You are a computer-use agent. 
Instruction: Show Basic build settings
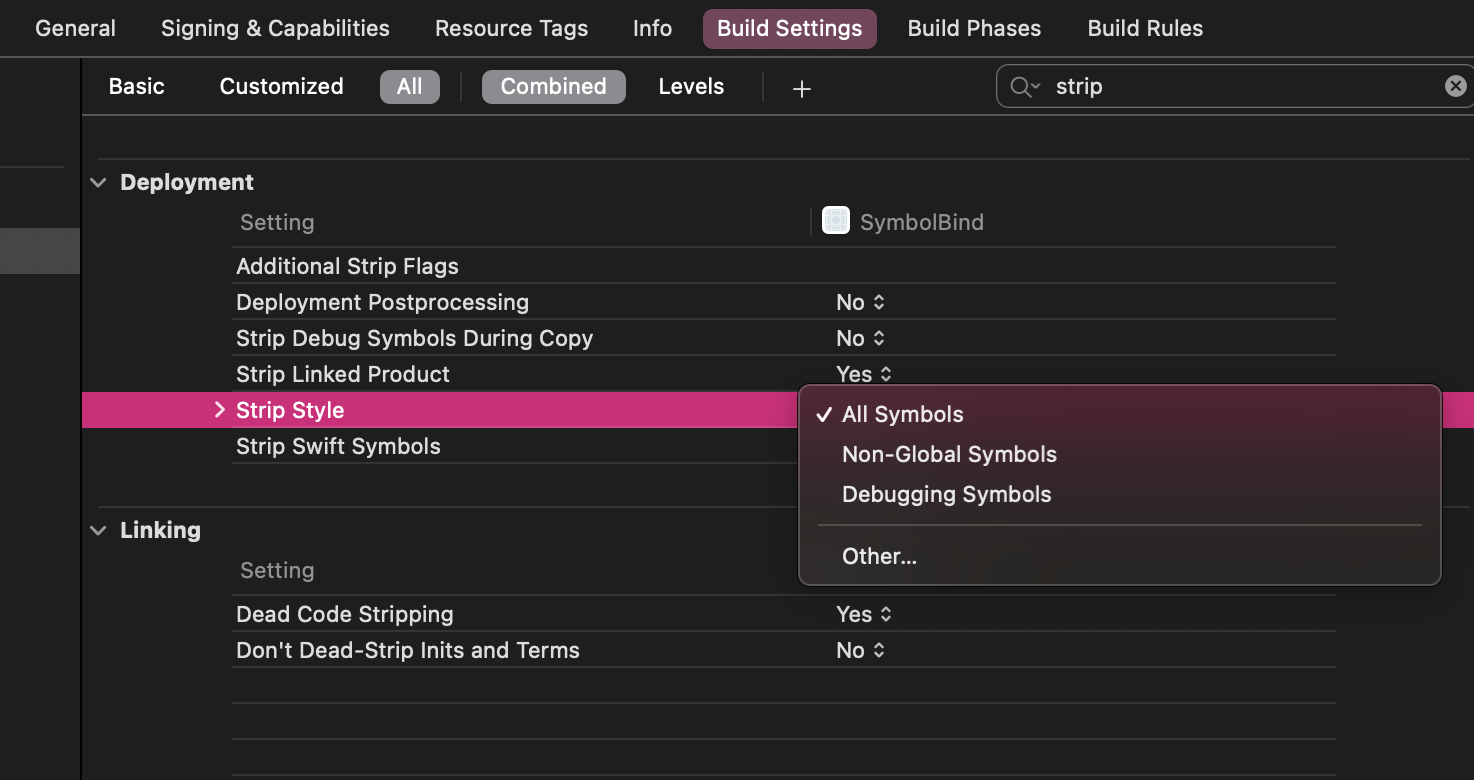pos(136,86)
